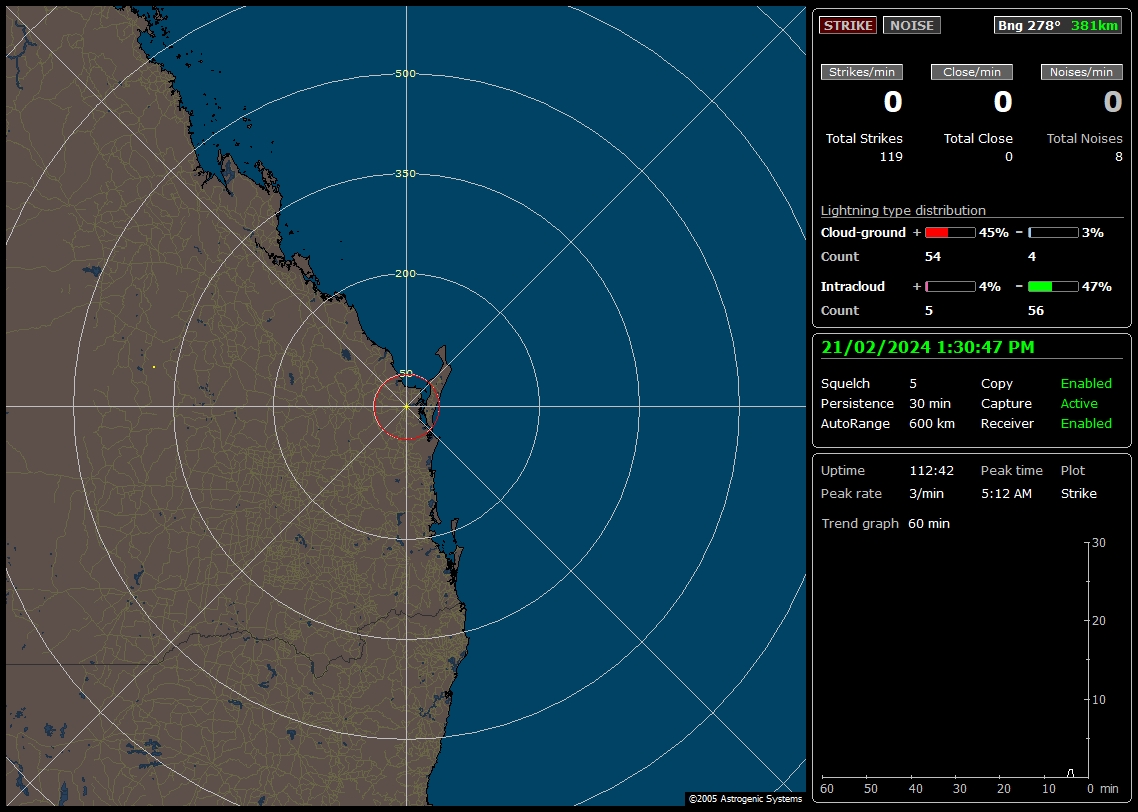1138x812 pixels.
Task: Click the intracloud positive Count 5
Action: 929,311
